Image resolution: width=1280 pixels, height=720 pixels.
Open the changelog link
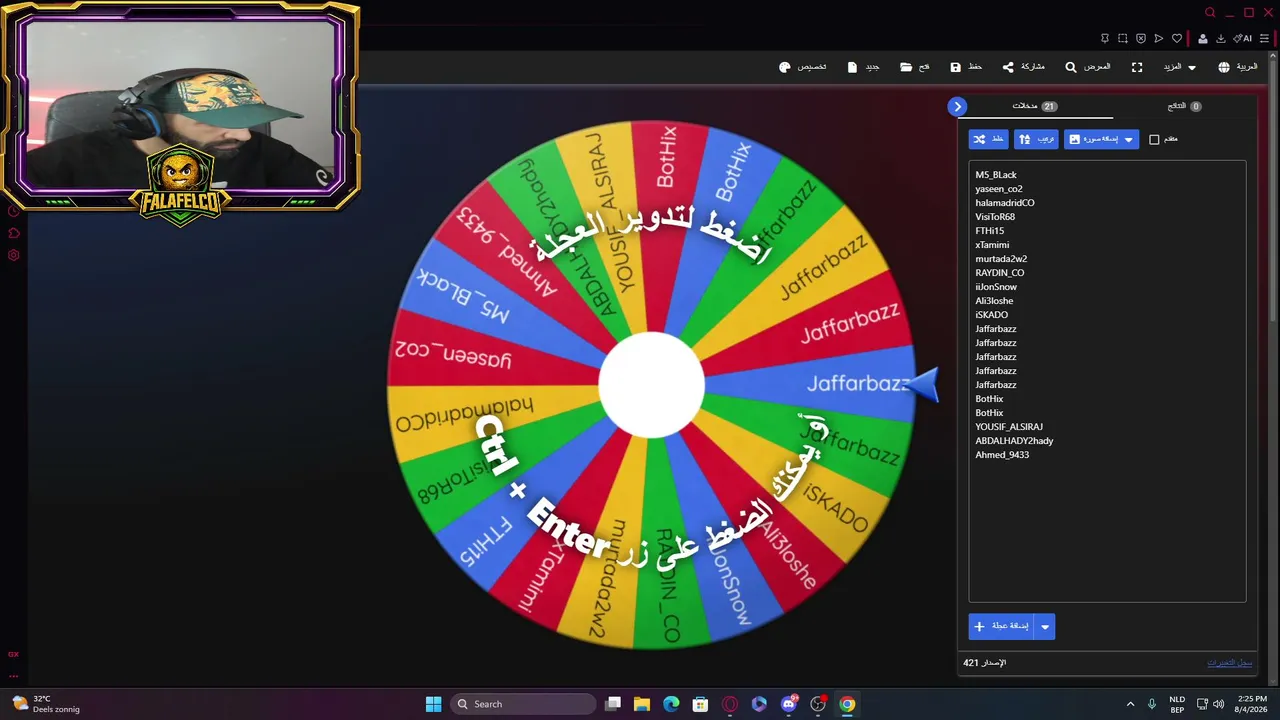(x=1229, y=662)
